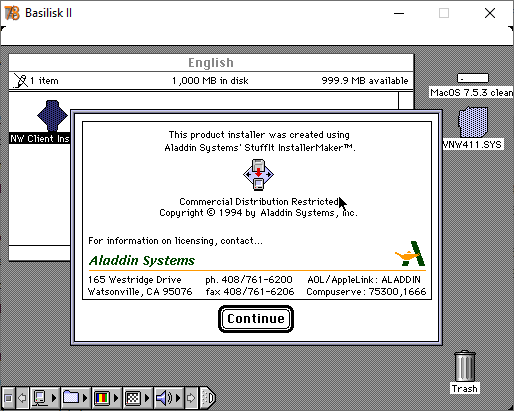The height and width of the screenshot is (411, 514).
Task: Minimize the Basilisk II window
Action: tap(399, 13)
